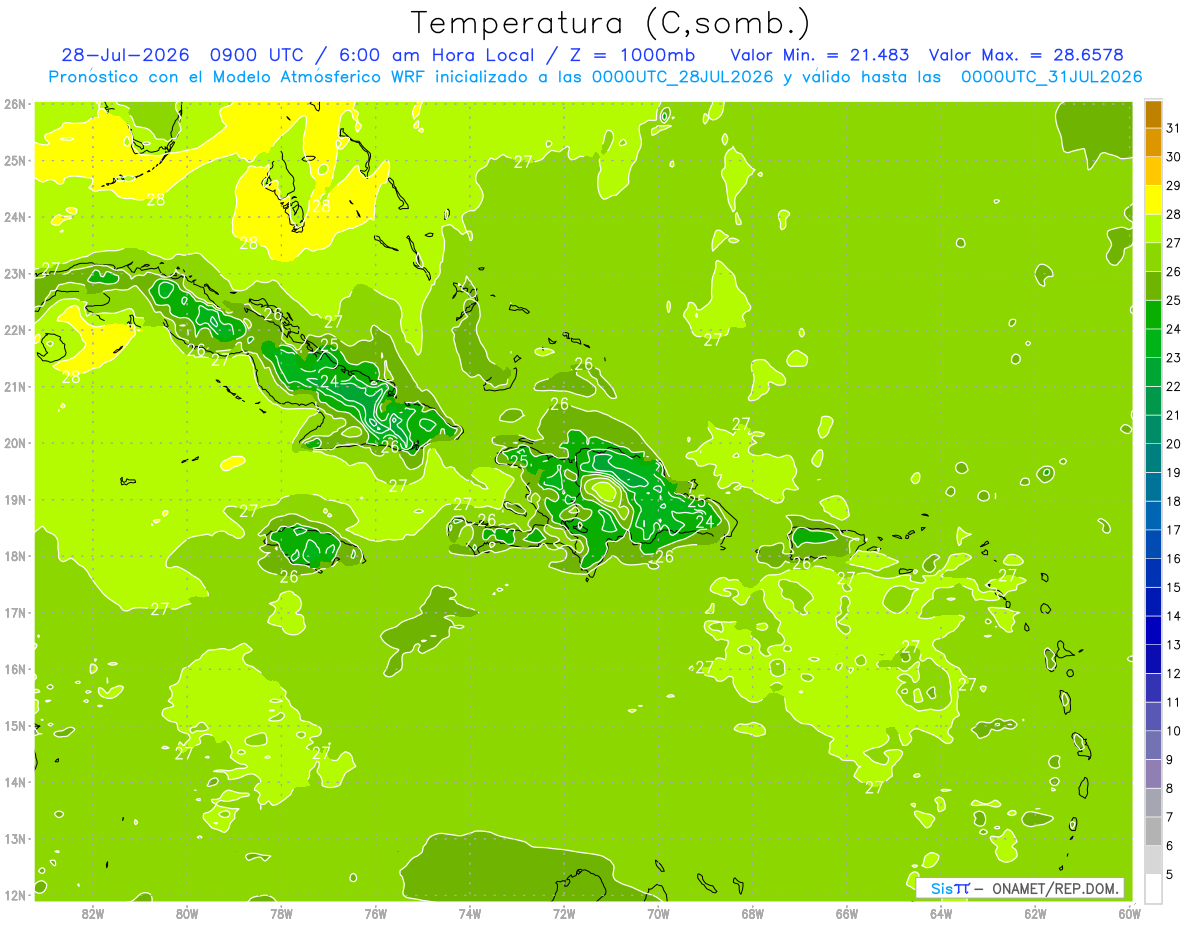Select the '22N' latitude axis label
1200x927 pixels.
[14, 330]
